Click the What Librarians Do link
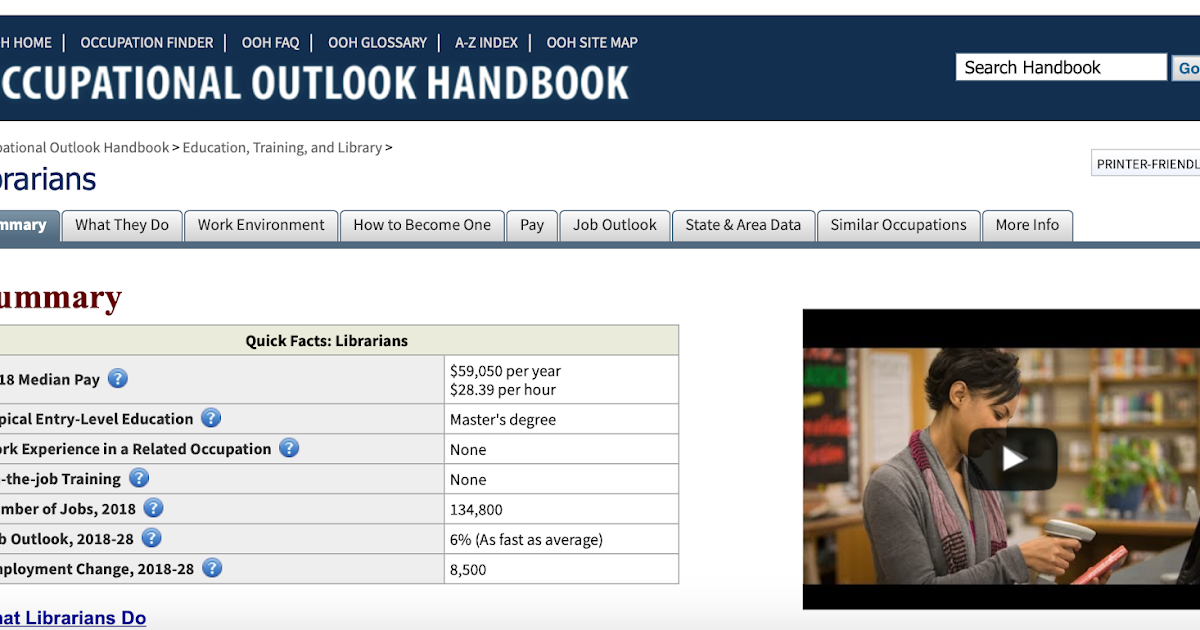 [72, 617]
